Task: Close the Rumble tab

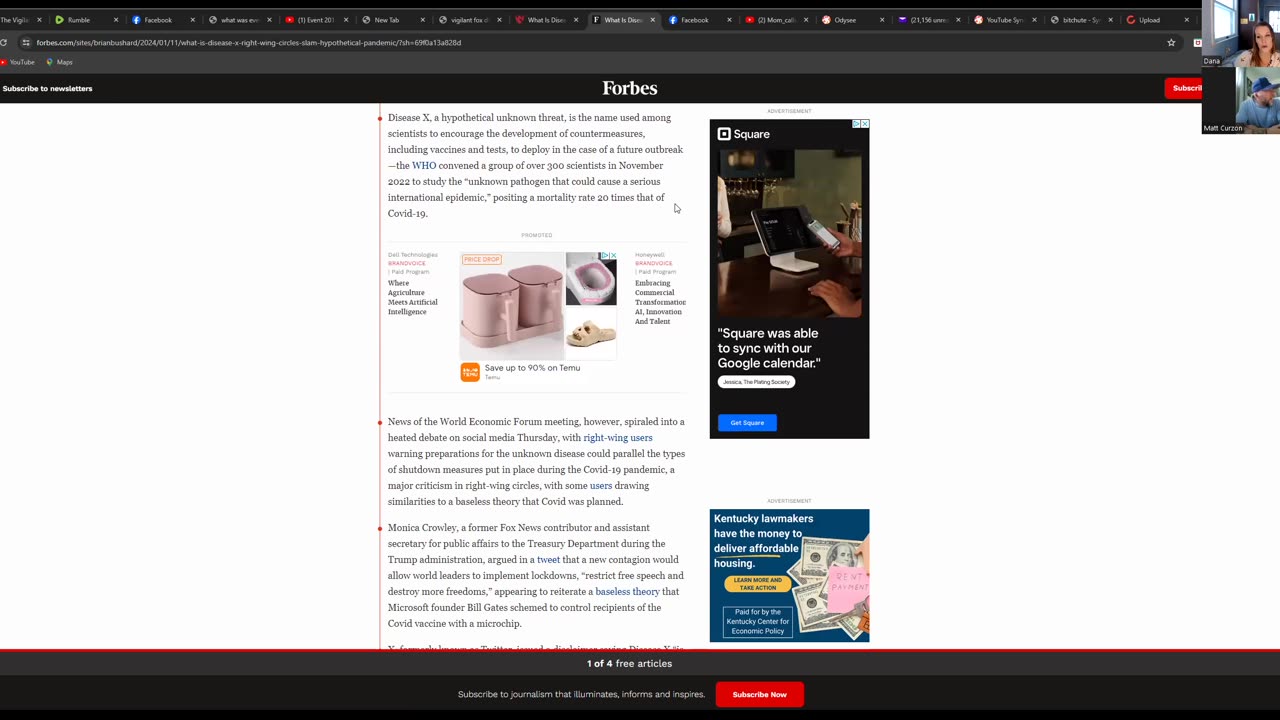Action: [x=116, y=20]
